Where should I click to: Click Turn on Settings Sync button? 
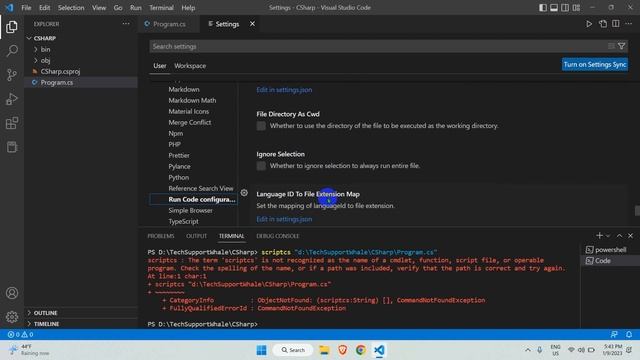pyautogui.click(x=595, y=64)
